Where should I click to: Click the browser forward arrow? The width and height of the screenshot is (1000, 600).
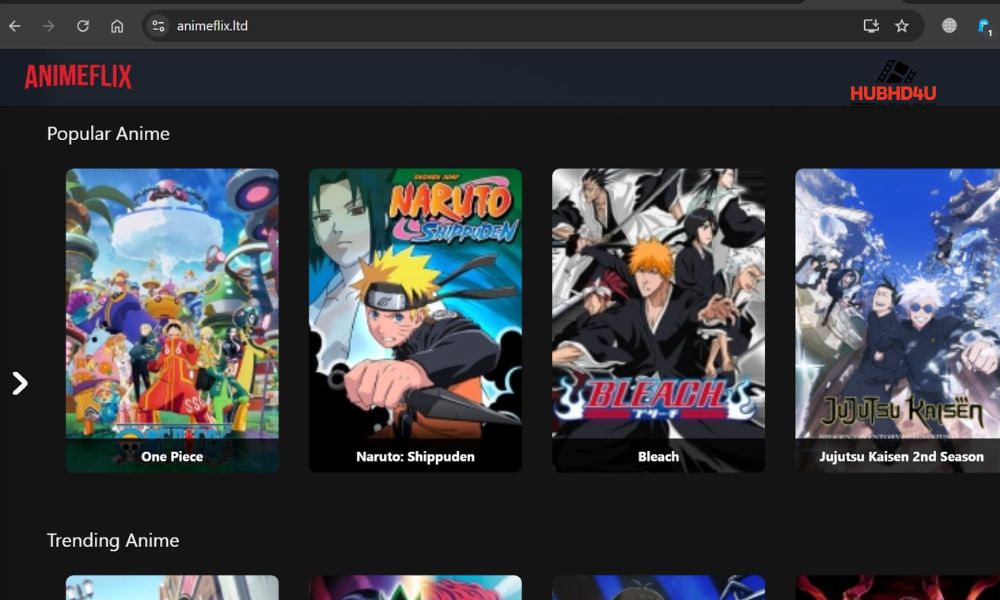pos(48,26)
